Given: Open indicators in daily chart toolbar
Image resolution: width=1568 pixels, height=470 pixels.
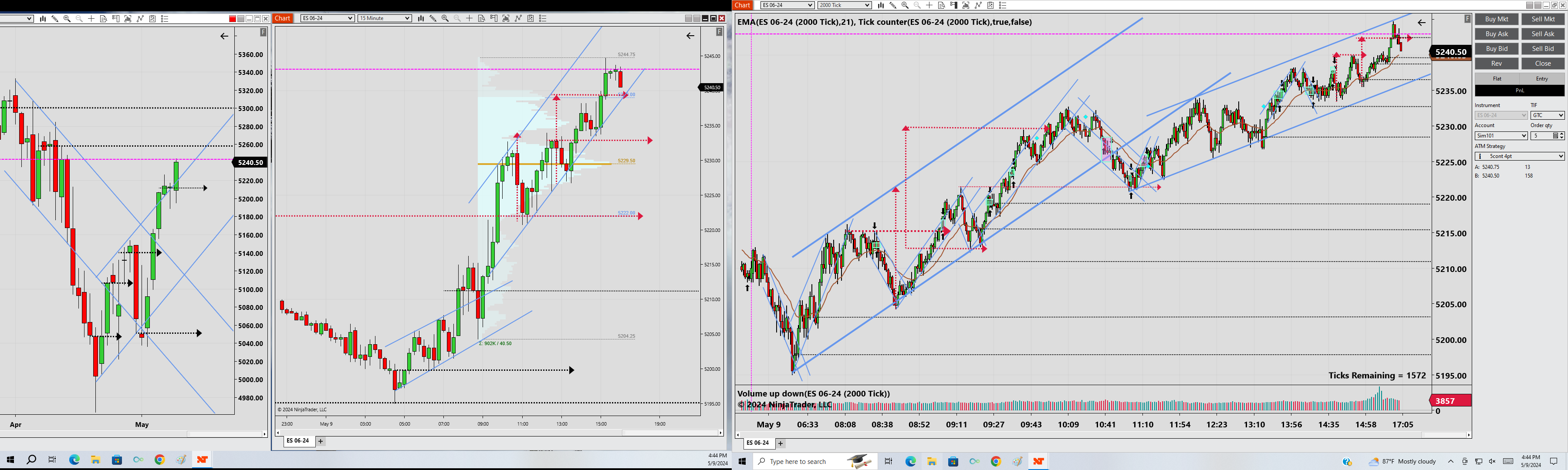Looking at the screenshot, I should click(128, 19).
